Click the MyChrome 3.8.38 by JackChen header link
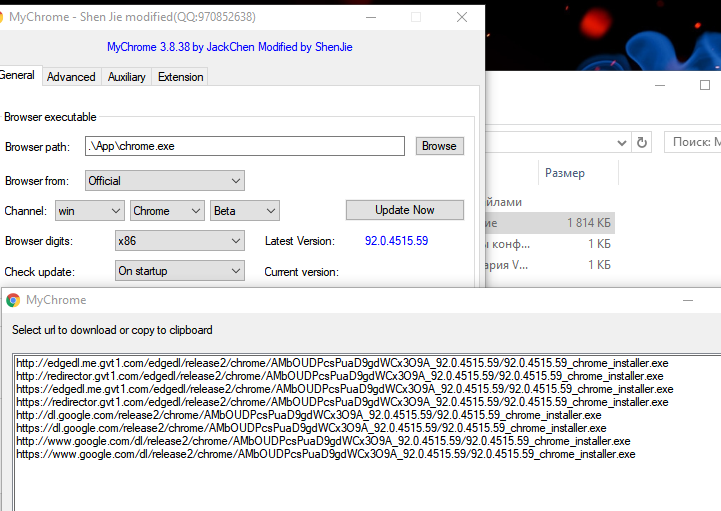 click(229, 47)
